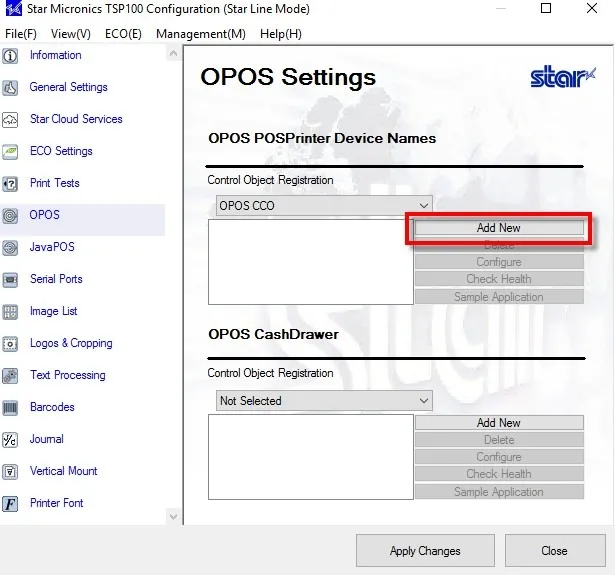The width and height of the screenshot is (615, 575).
Task: Click the Journal icon
Action: [10, 440]
